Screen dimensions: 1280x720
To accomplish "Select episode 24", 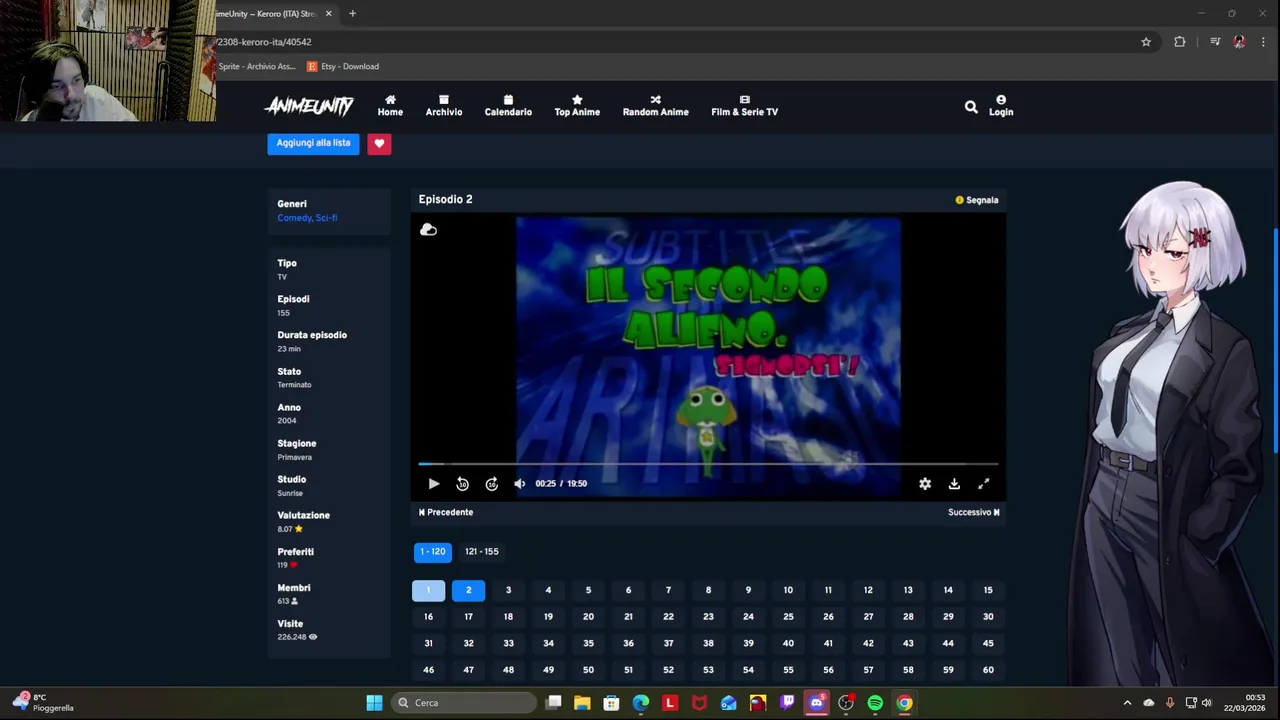I will [x=748, y=617].
